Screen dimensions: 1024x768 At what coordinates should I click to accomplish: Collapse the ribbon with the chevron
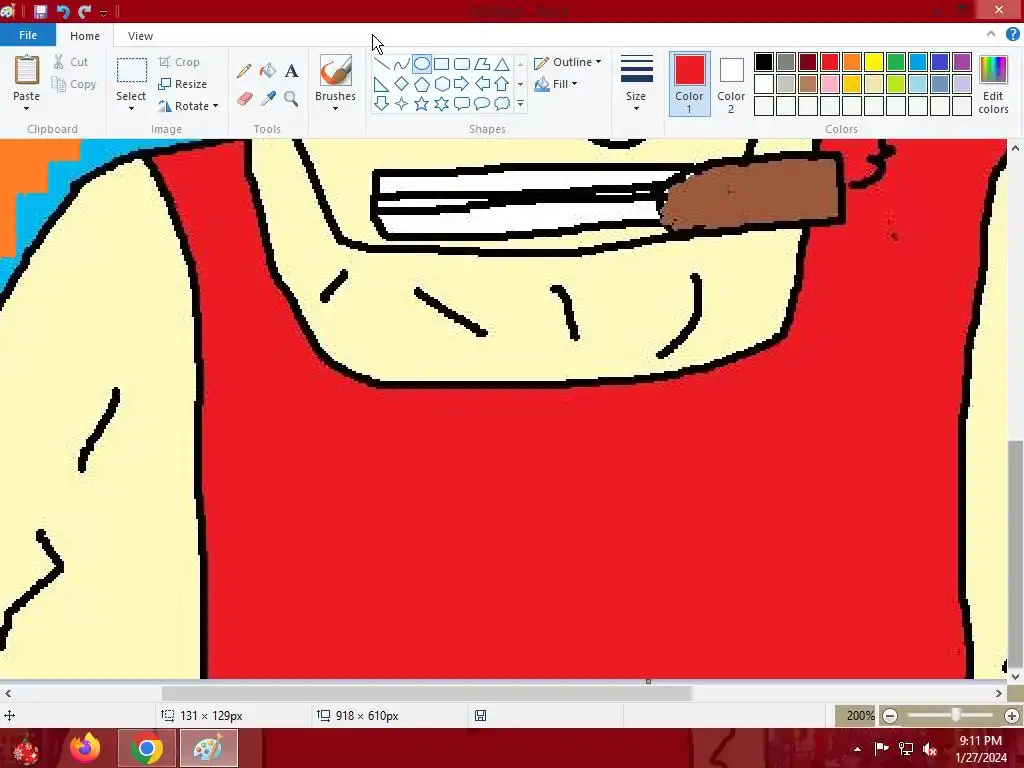click(x=991, y=35)
